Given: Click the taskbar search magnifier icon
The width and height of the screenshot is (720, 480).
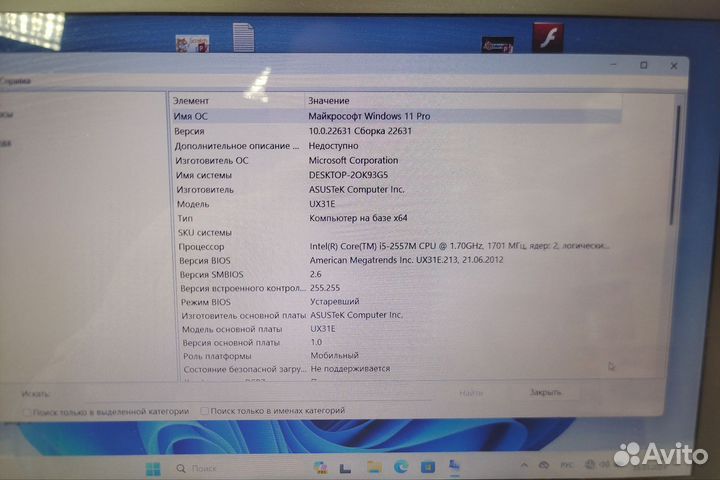Looking at the screenshot, I should pos(181,469).
